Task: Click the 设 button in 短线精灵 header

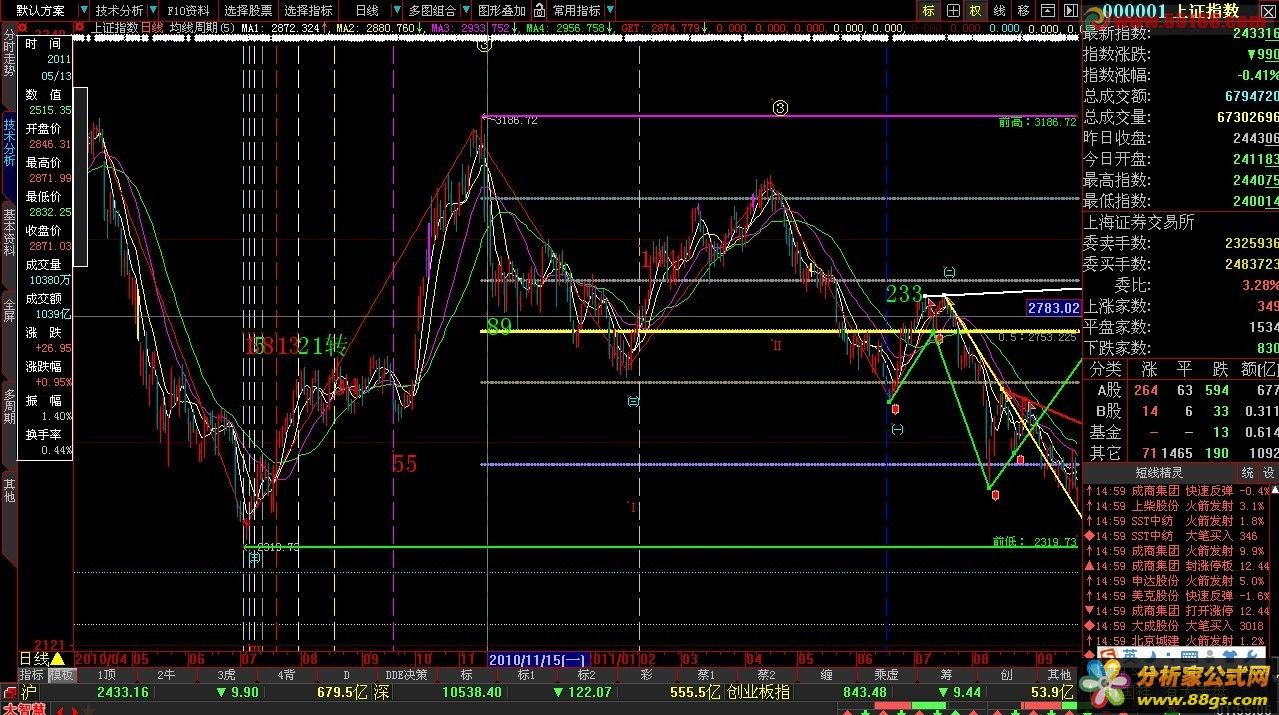Action: (1269, 472)
